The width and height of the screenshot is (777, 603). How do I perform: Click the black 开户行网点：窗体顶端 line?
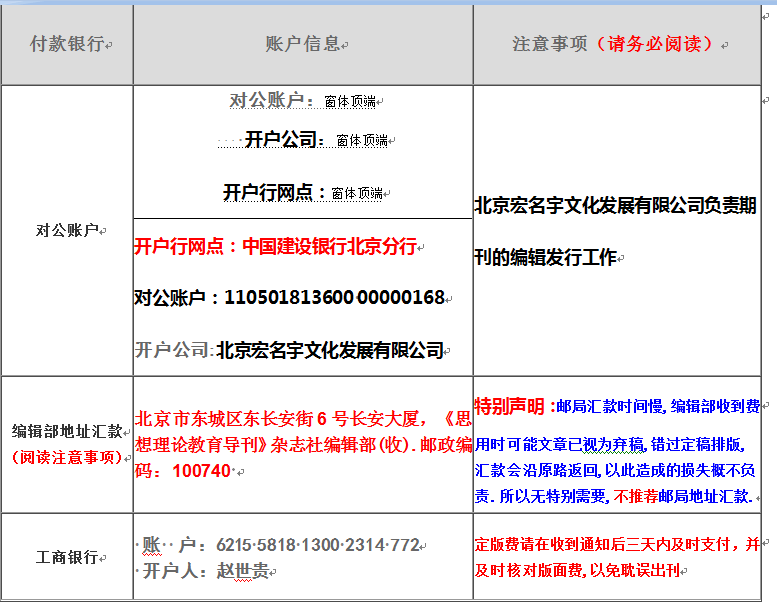tap(303, 193)
